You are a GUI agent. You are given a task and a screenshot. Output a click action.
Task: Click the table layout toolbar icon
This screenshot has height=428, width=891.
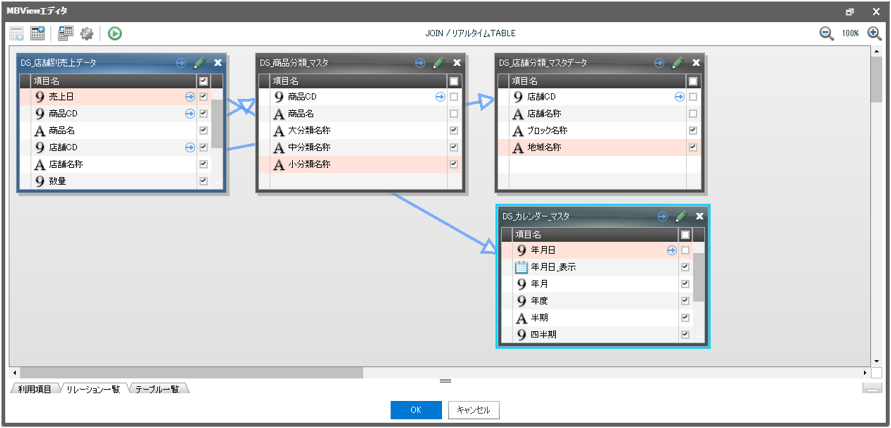pyautogui.click(x=65, y=34)
